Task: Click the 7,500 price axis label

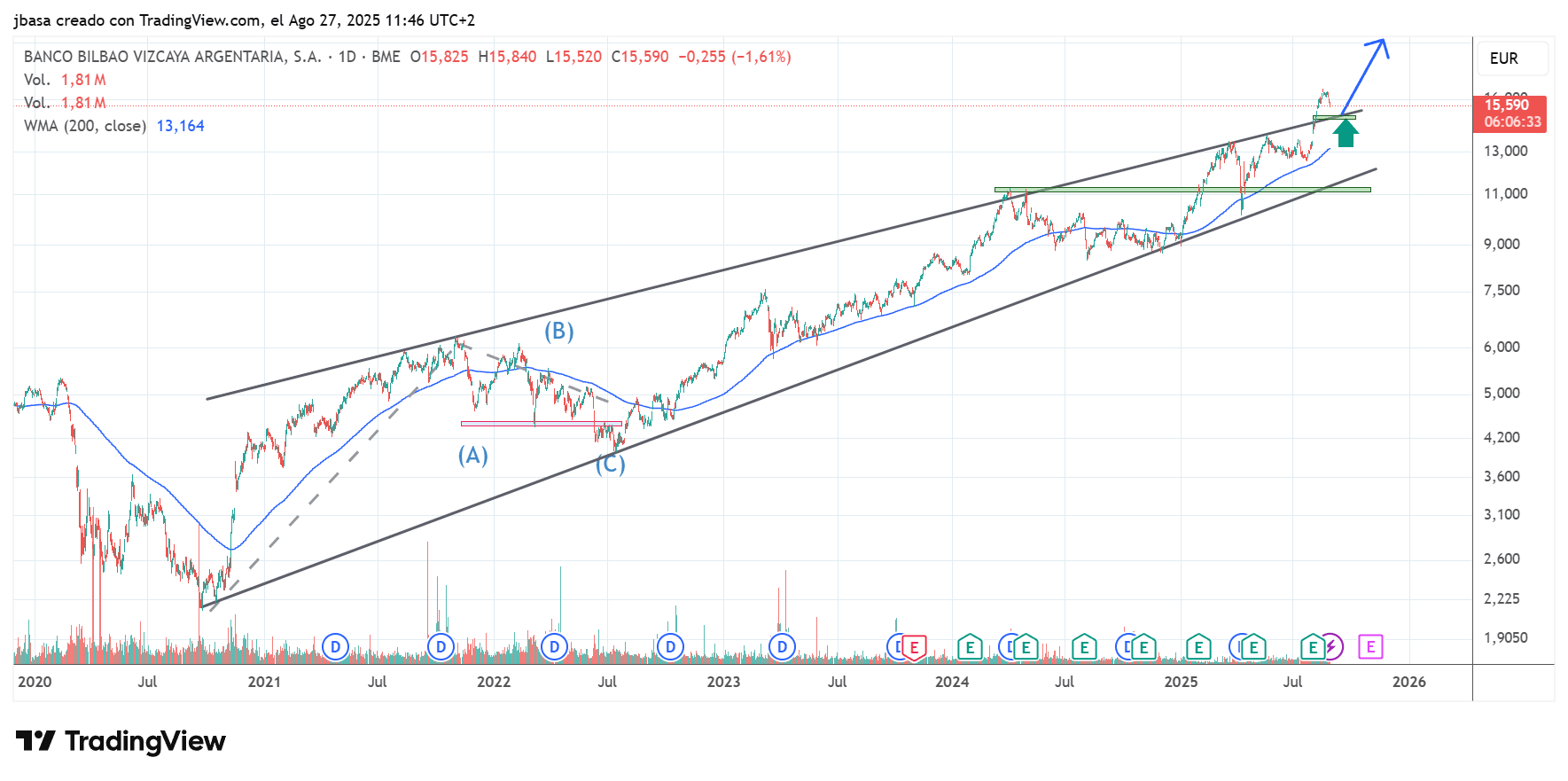Action: 1502,291
